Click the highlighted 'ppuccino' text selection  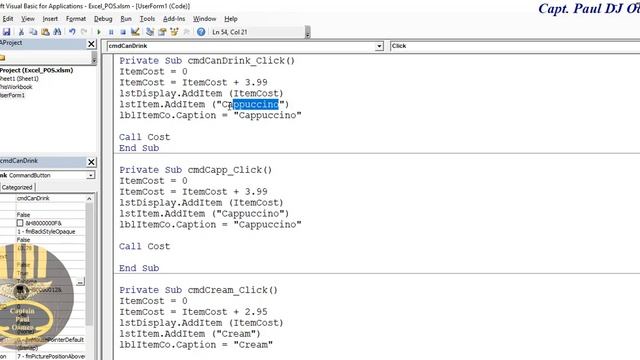256,104
